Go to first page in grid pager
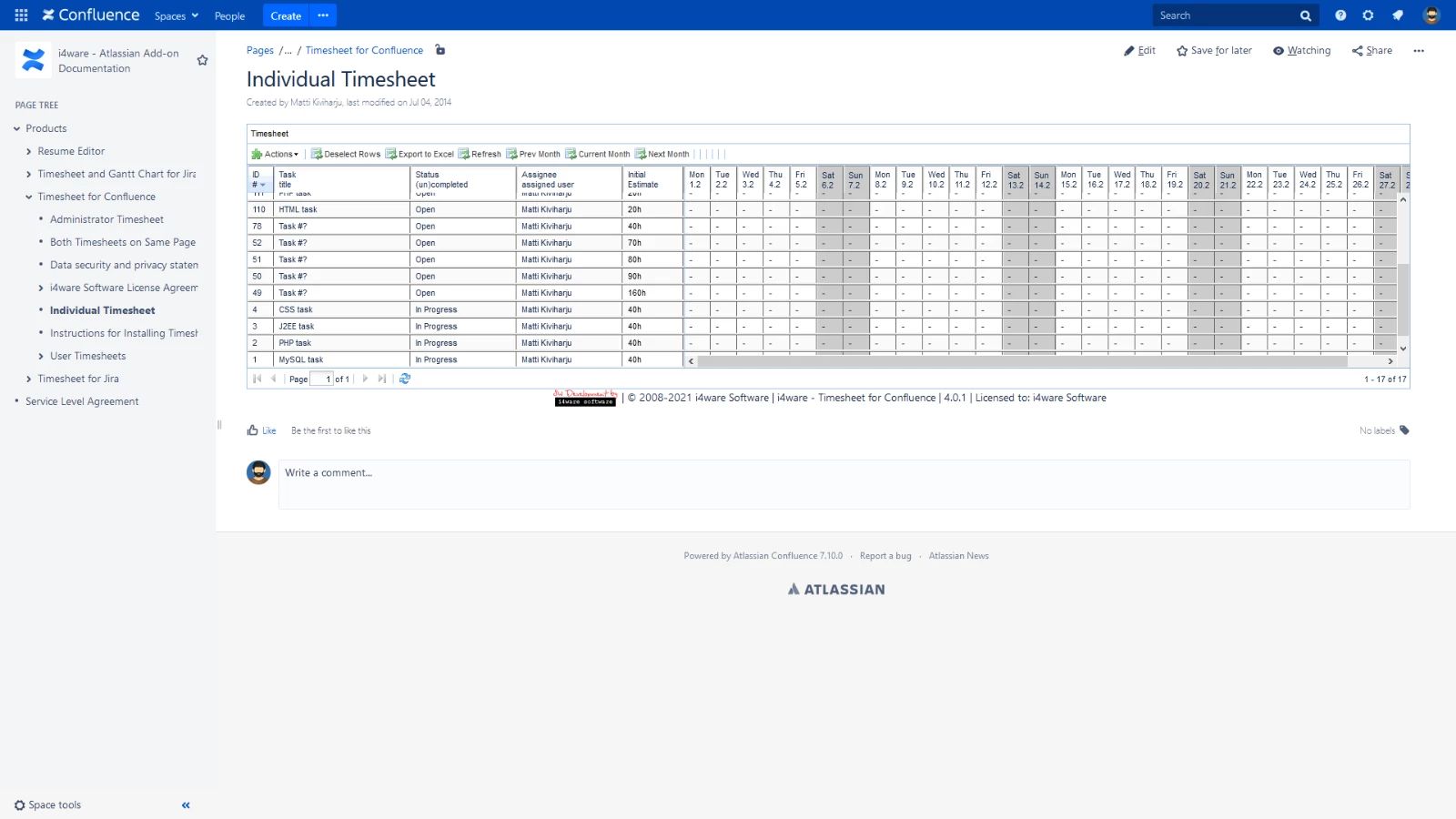This screenshot has height=819, width=1456. coord(257,379)
